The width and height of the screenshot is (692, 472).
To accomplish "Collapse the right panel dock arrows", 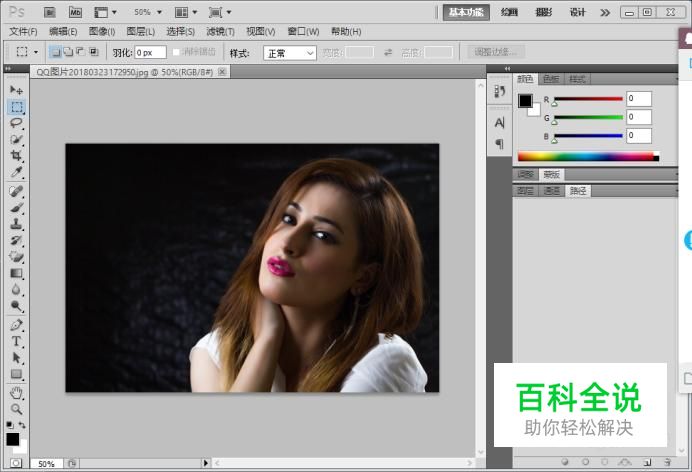I will click(x=508, y=68).
